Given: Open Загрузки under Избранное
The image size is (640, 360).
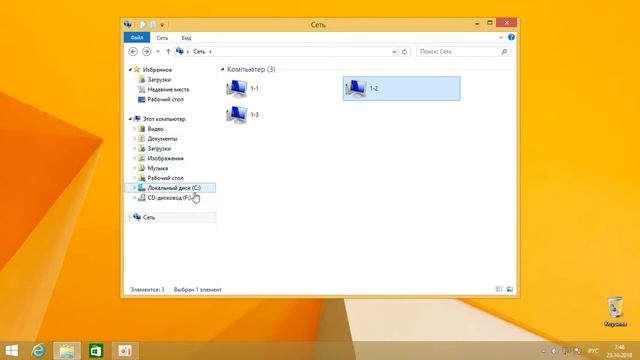Looking at the screenshot, I should click(x=159, y=80).
